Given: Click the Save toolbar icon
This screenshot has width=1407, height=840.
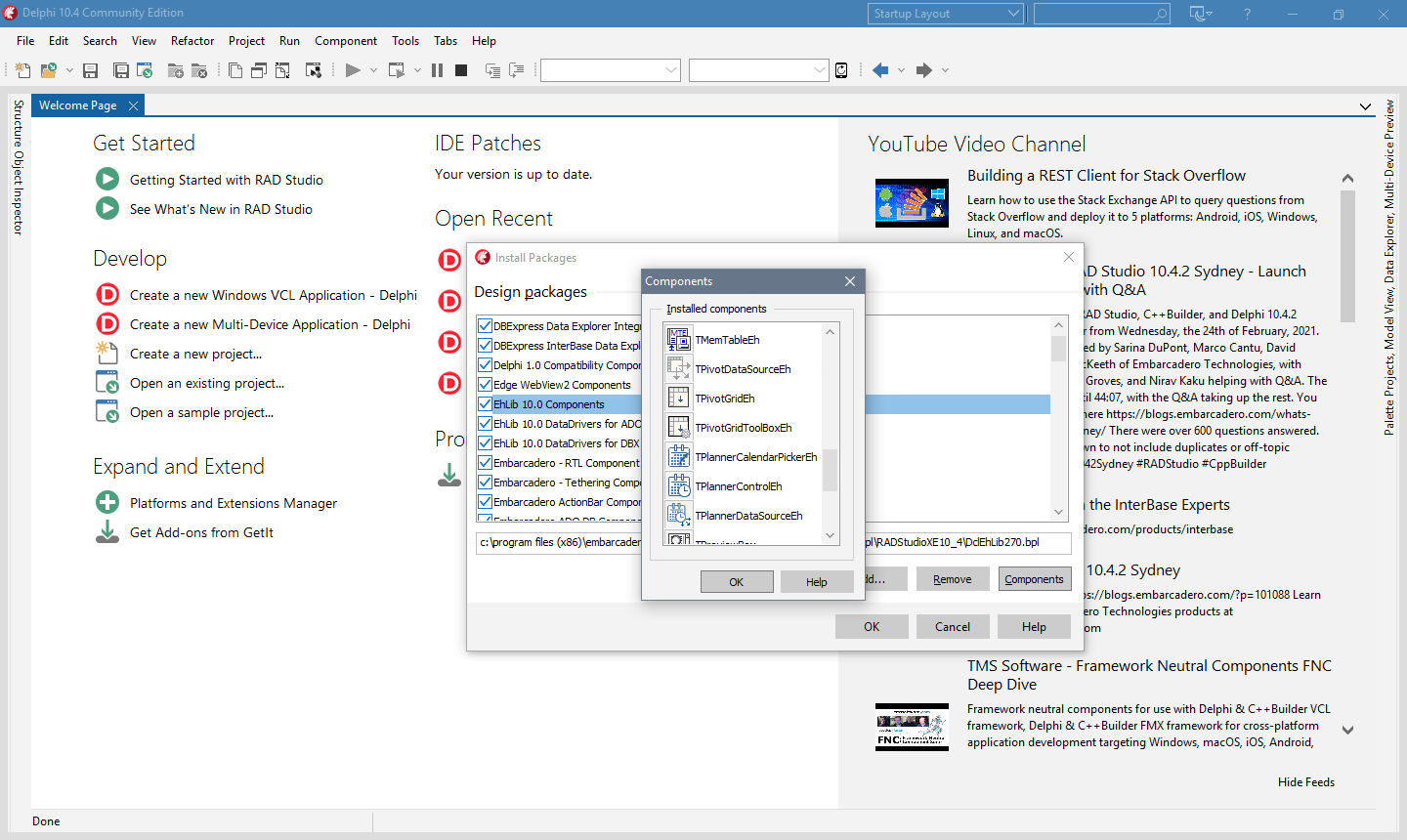Looking at the screenshot, I should pyautogui.click(x=91, y=70).
